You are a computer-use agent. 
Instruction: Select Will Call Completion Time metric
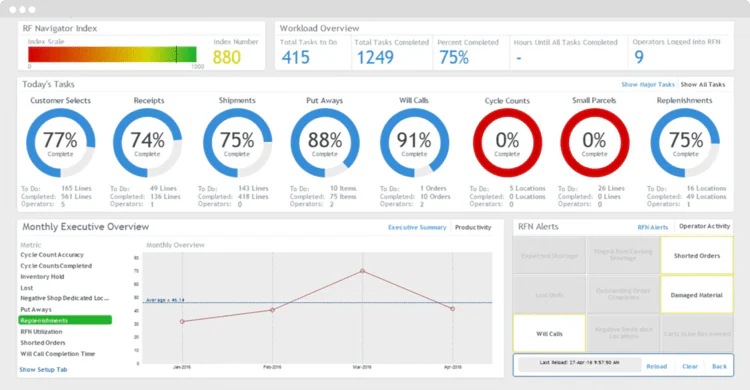[x=57, y=354]
